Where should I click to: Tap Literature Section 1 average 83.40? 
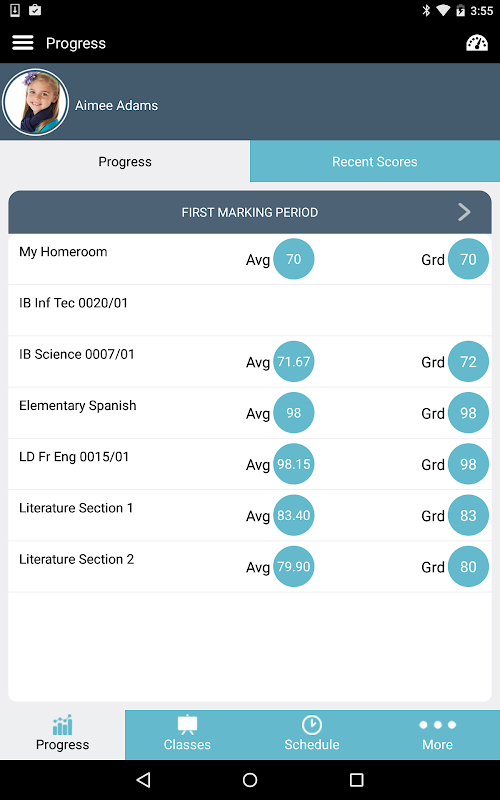[x=293, y=515]
